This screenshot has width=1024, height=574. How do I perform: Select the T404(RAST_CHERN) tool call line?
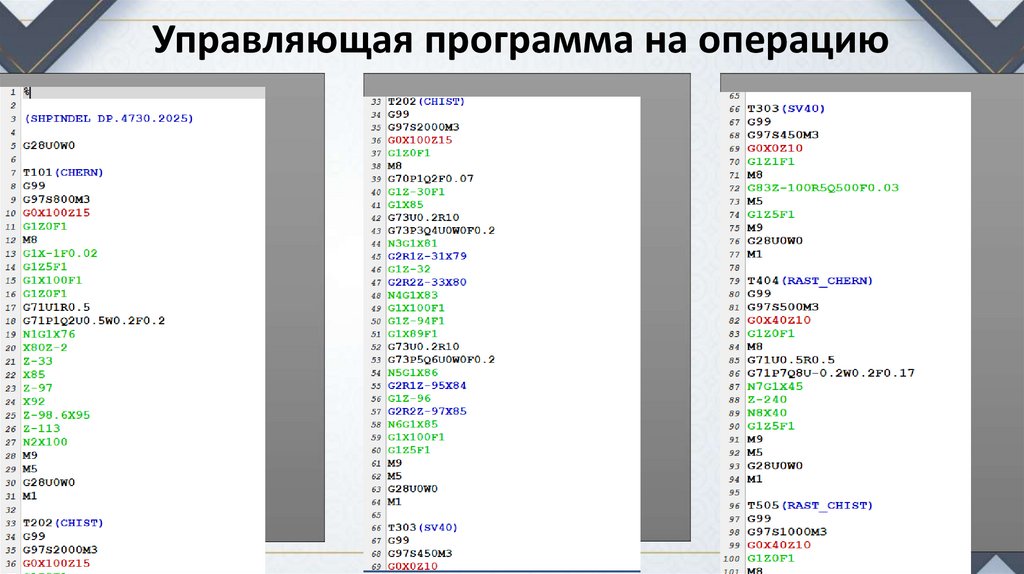tap(810, 281)
